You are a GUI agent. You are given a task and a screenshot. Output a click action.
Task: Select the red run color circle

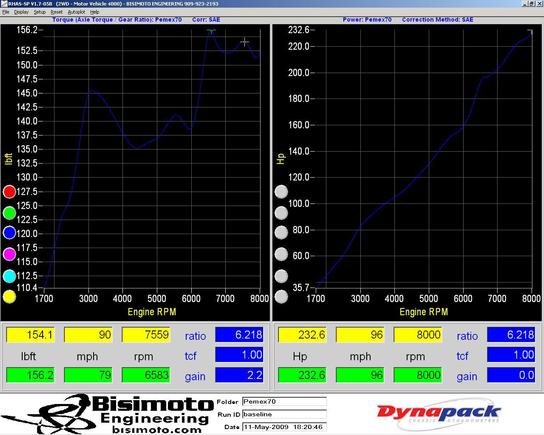(x=9, y=191)
